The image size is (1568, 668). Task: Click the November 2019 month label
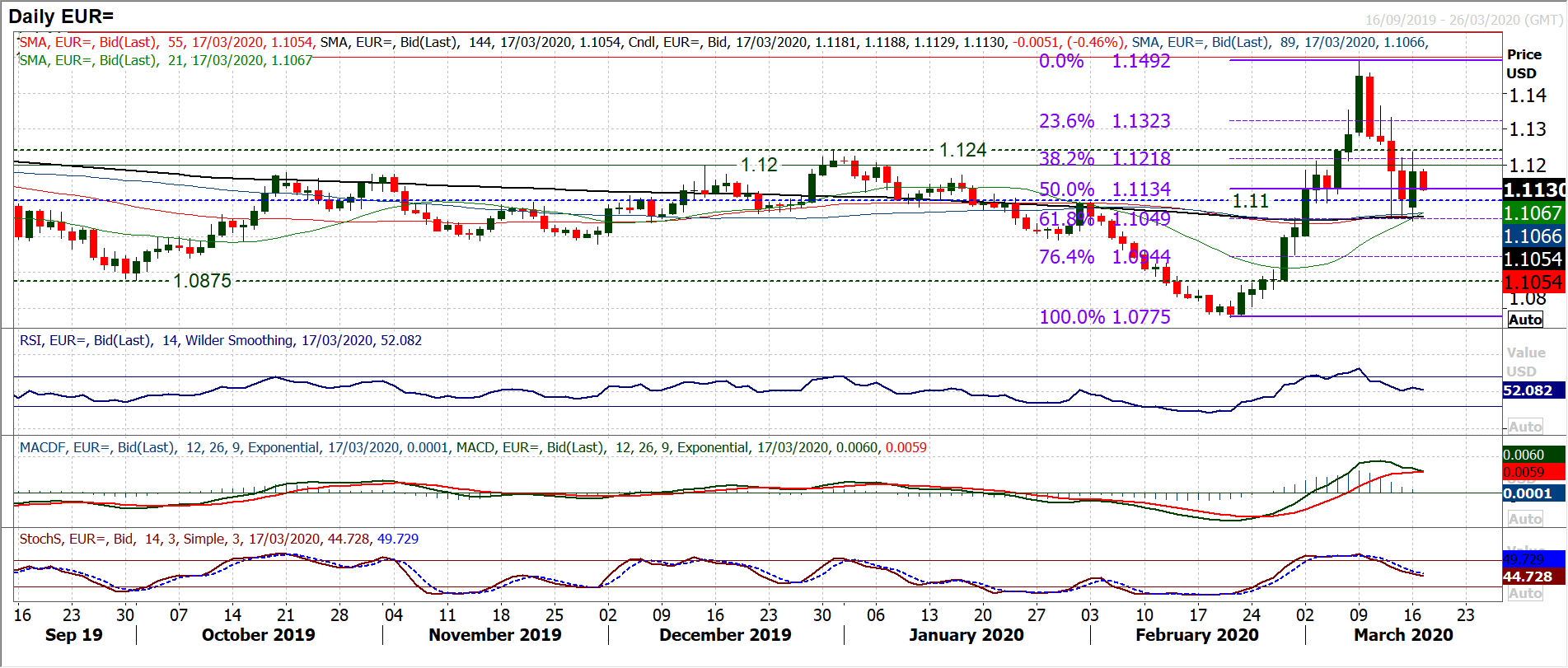pyautogui.click(x=494, y=635)
